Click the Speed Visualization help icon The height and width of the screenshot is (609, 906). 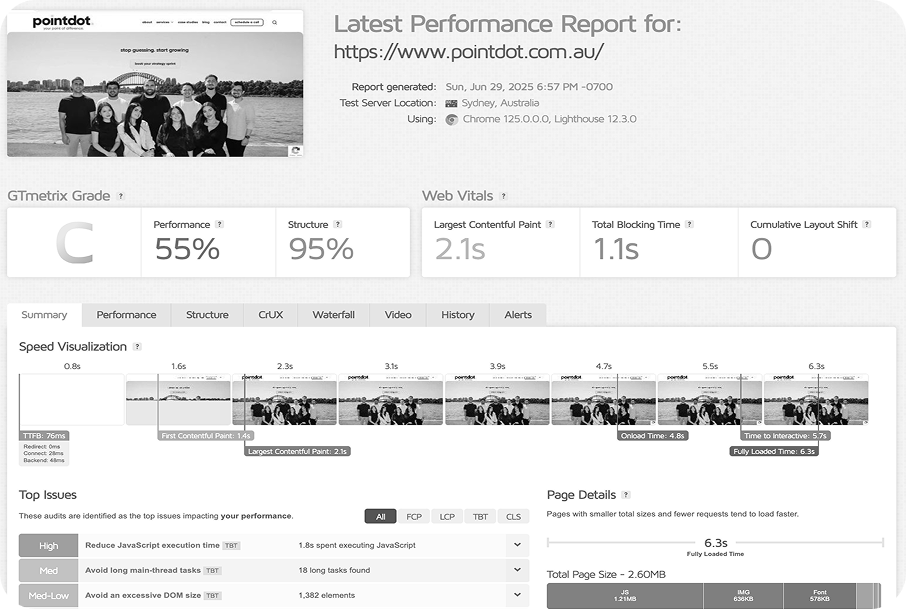pos(137,347)
